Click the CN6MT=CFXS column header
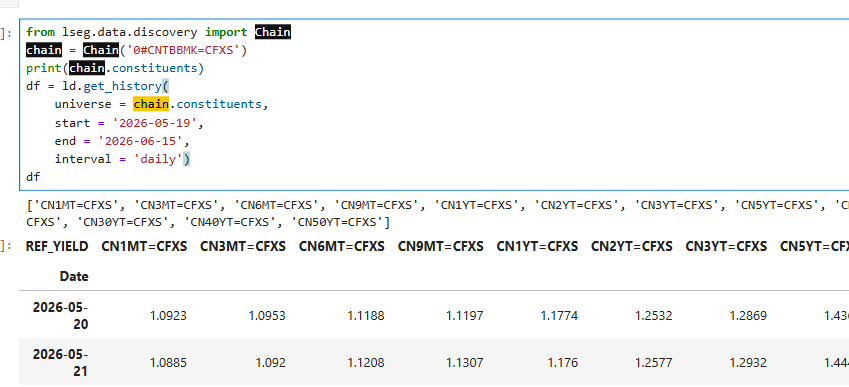The width and height of the screenshot is (849, 387). coord(342,246)
